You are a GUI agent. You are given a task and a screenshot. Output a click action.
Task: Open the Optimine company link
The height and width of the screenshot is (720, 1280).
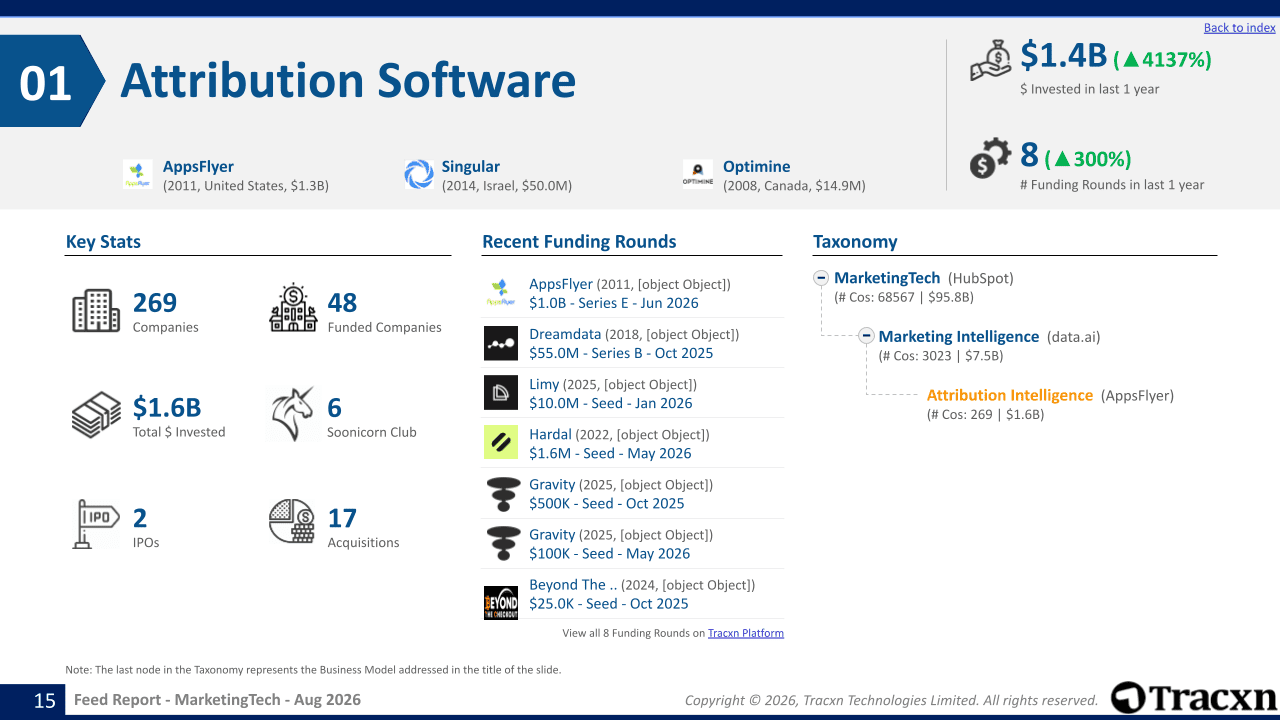click(x=757, y=167)
